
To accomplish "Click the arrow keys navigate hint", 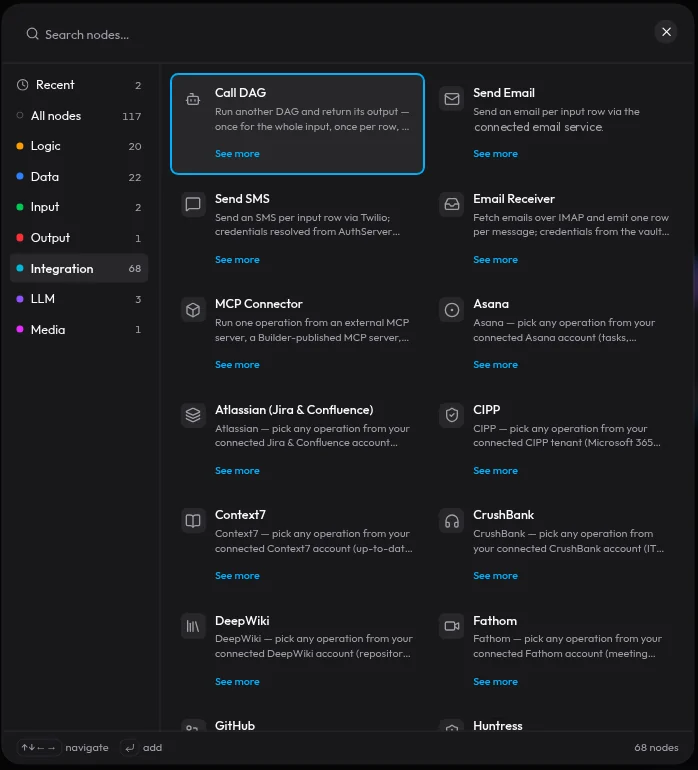I will tap(63, 748).
